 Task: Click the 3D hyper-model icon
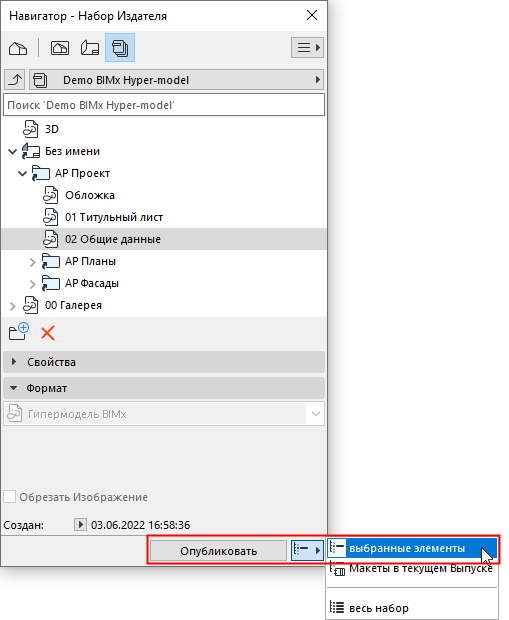tap(30, 129)
